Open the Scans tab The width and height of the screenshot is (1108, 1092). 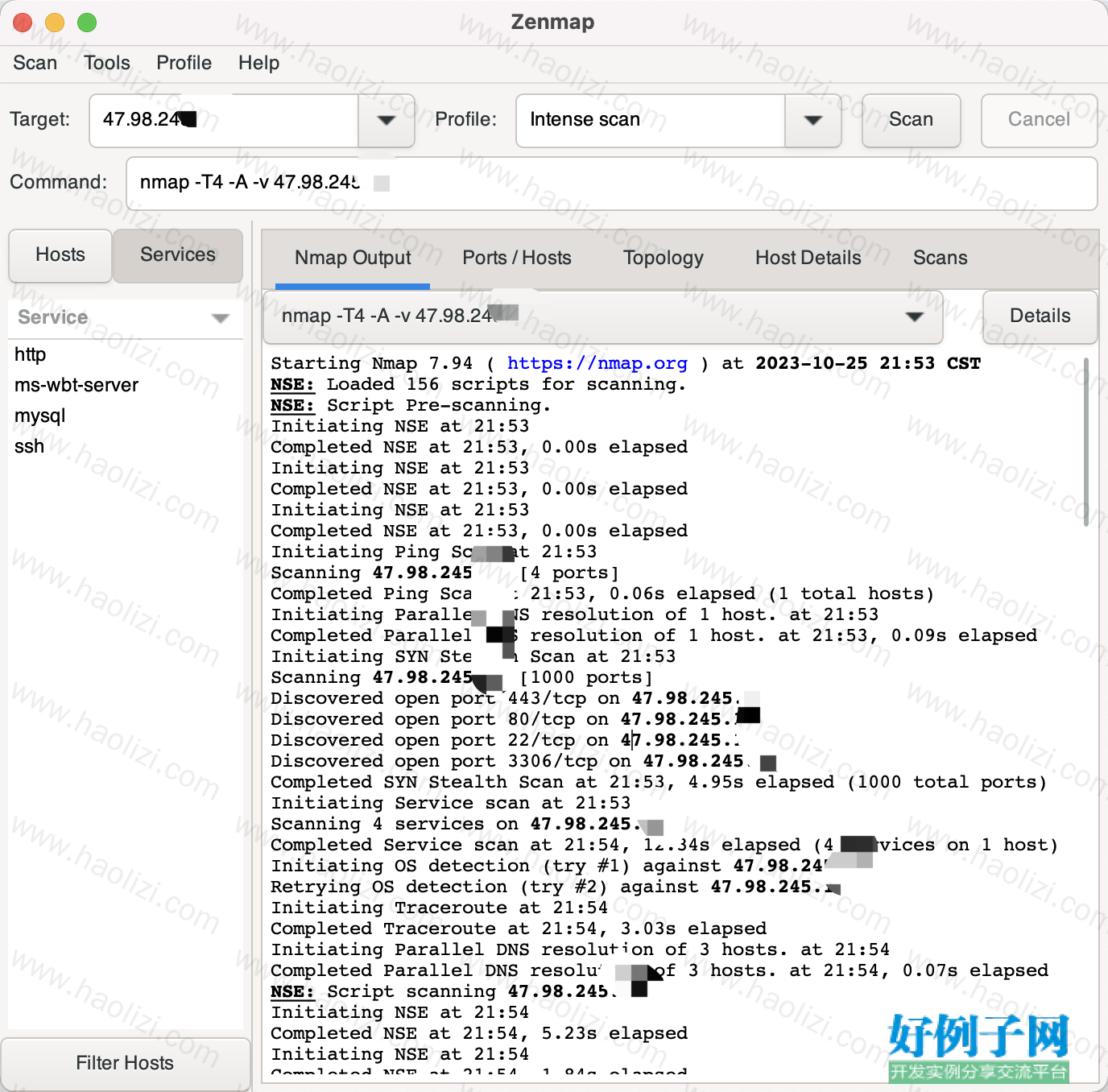[x=941, y=258]
